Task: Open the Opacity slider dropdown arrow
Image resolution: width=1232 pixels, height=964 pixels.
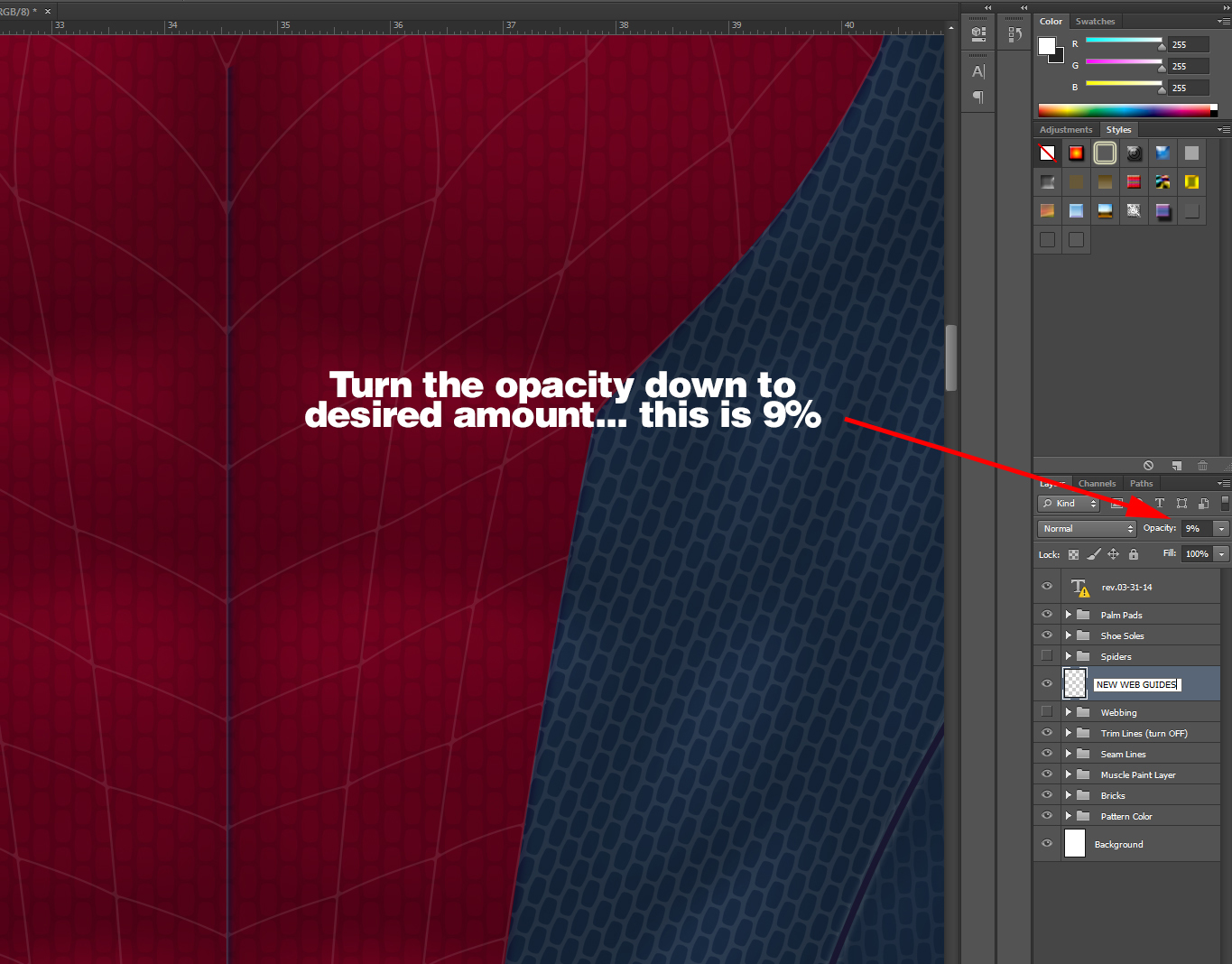Action: [x=1221, y=529]
